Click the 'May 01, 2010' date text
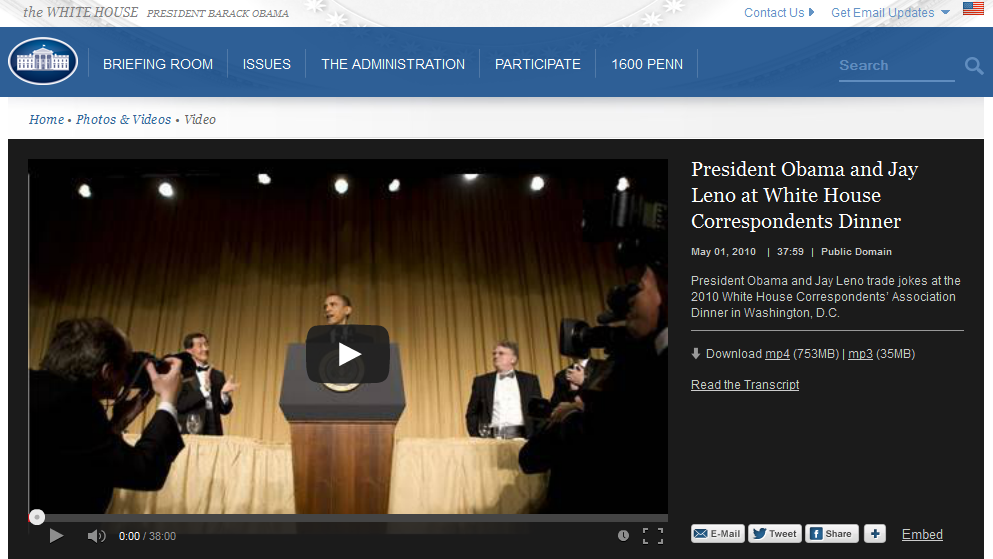This screenshot has height=559, width=993. click(723, 251)
